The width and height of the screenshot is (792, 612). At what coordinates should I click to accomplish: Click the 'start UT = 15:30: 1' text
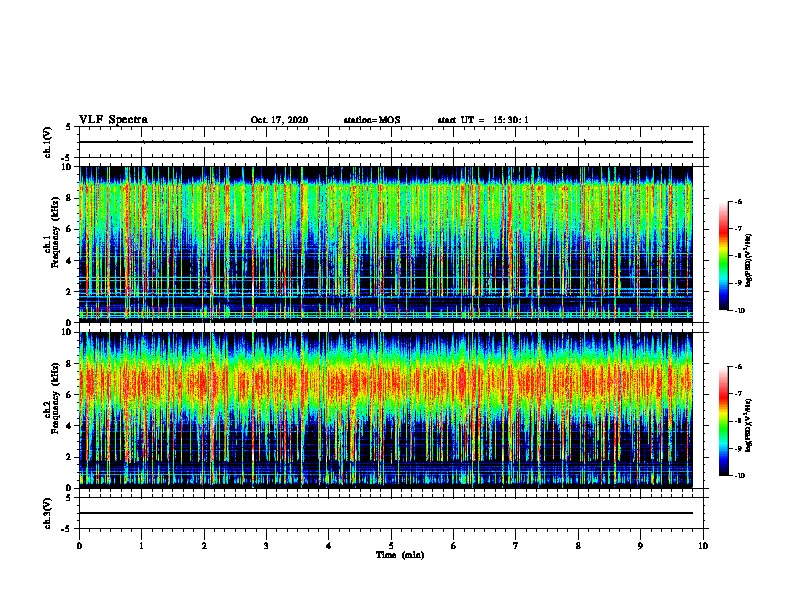point(483,120)
